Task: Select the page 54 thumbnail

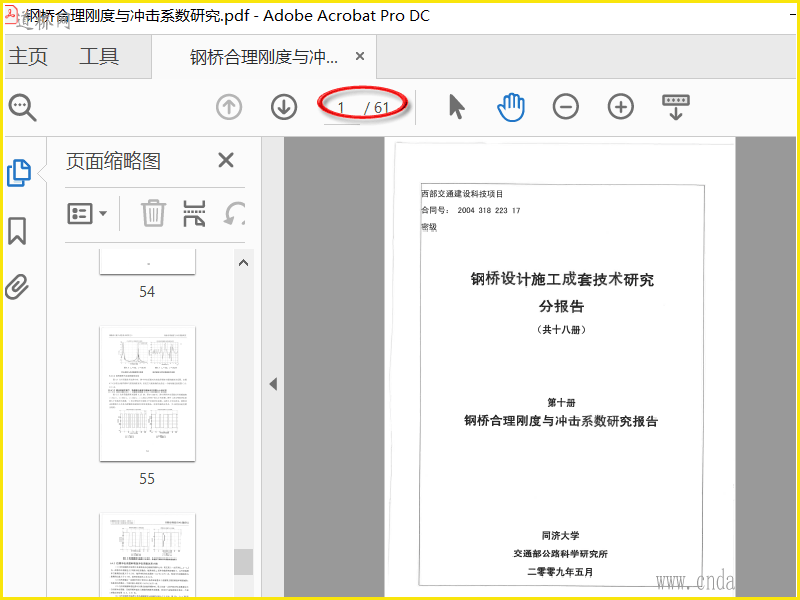Action: (147, 262)
